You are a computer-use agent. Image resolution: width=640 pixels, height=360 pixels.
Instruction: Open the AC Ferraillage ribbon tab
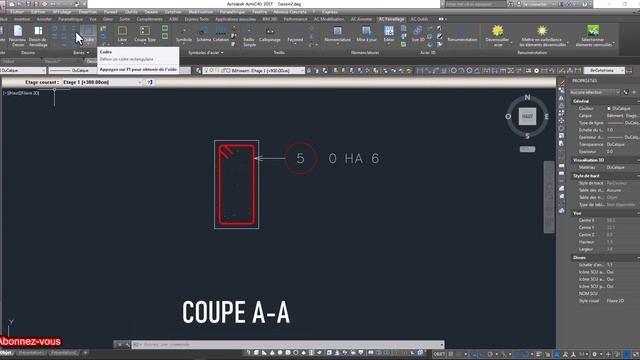pyautogui.click(x=391, y=19)
